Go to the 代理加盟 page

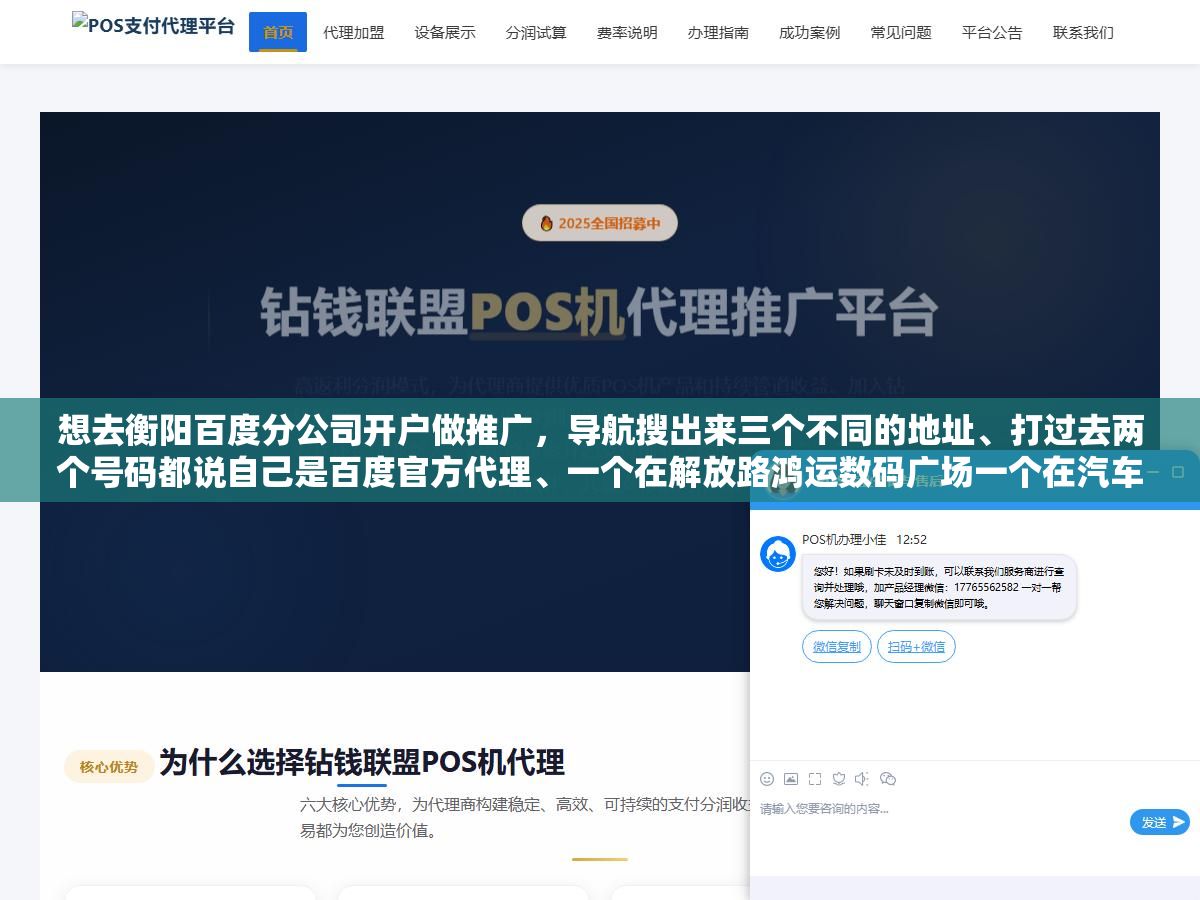pyautogui.click(x=354, y=32)
